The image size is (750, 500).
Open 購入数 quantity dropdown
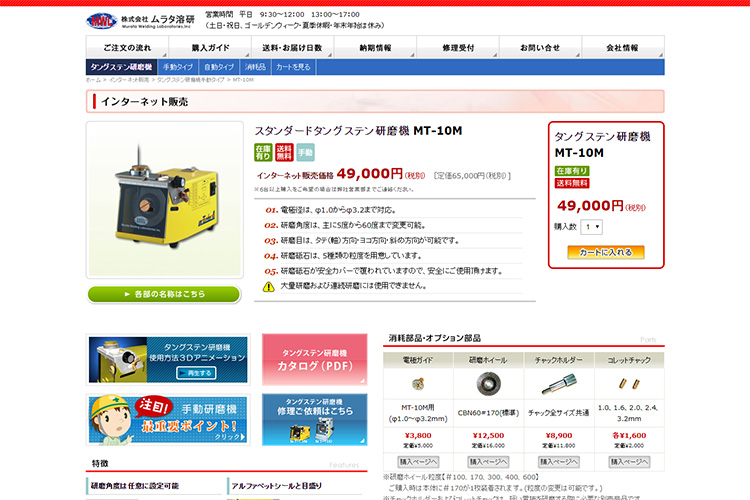592,227
